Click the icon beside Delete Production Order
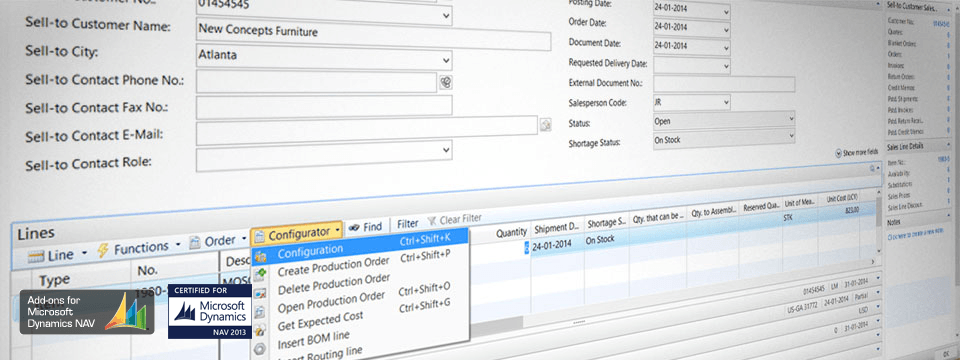 261,293
